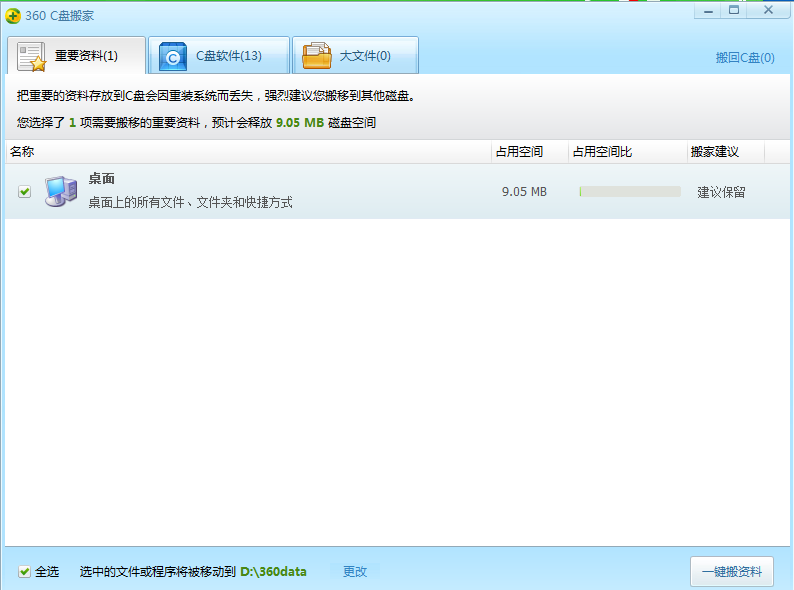
Task: Click the 桌面上的所有文件 description text
Action: 190,203
